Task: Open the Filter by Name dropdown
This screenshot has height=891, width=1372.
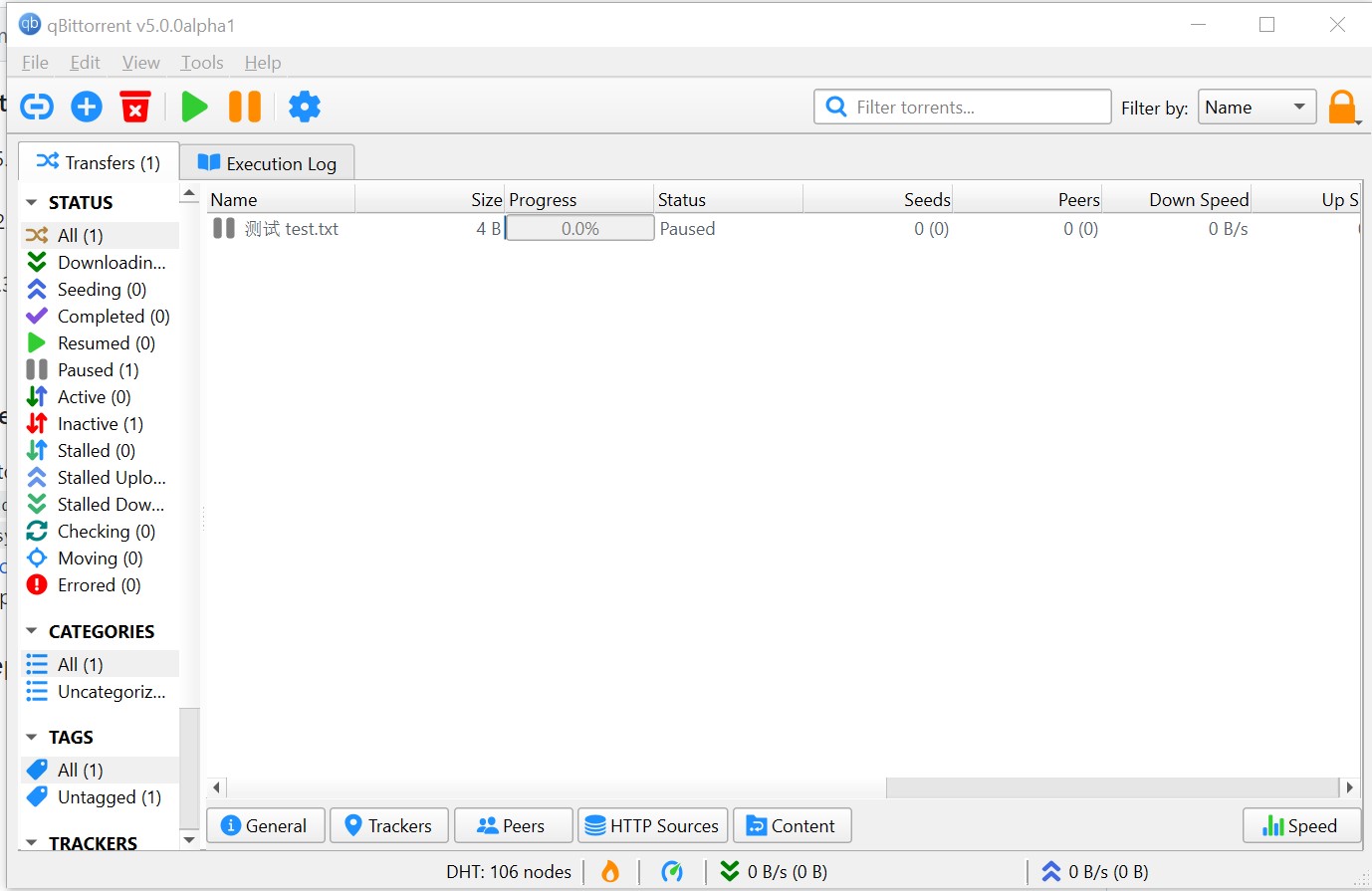Action: 1258,107
